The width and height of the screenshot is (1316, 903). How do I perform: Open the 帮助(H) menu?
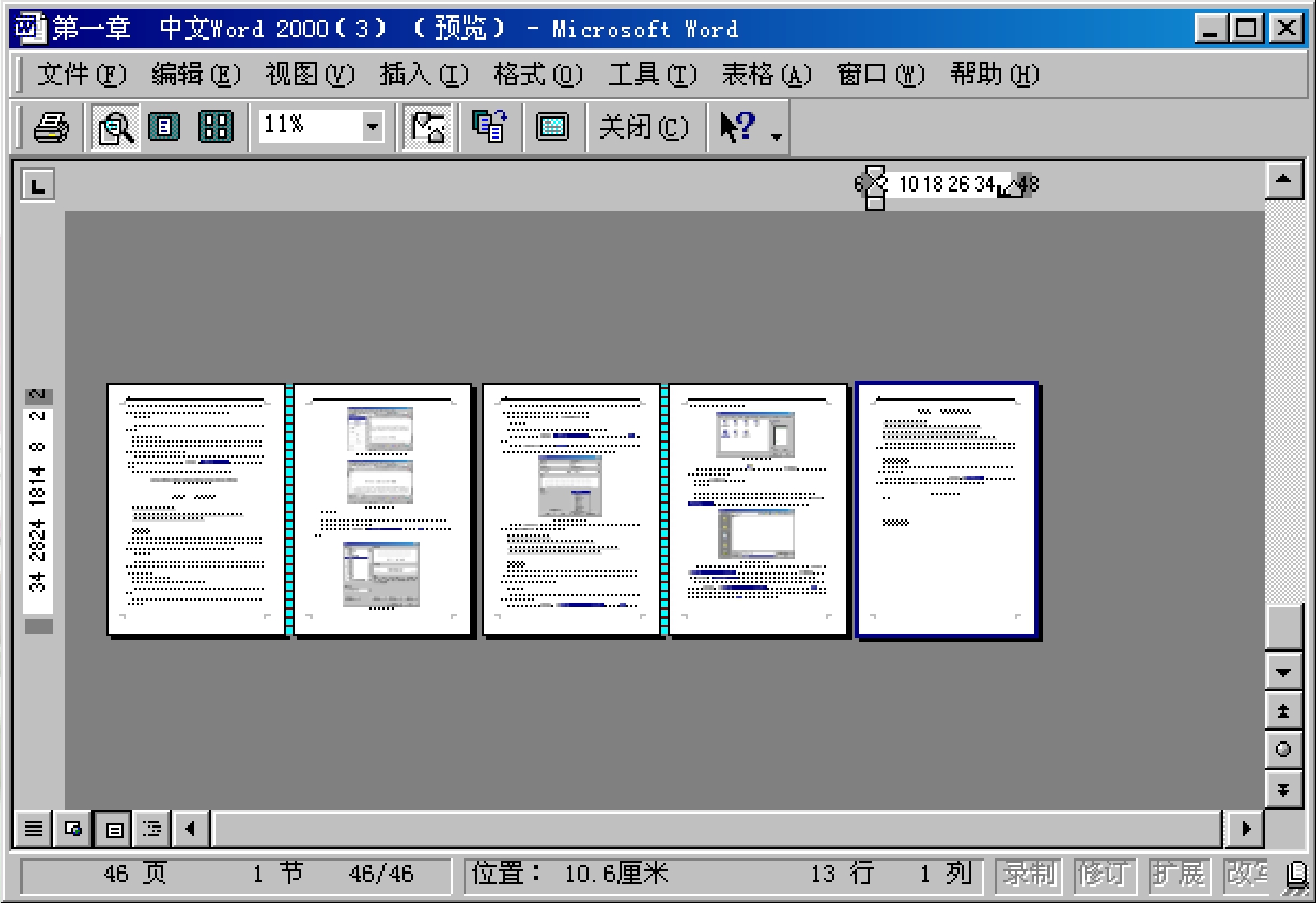(995, 74)
